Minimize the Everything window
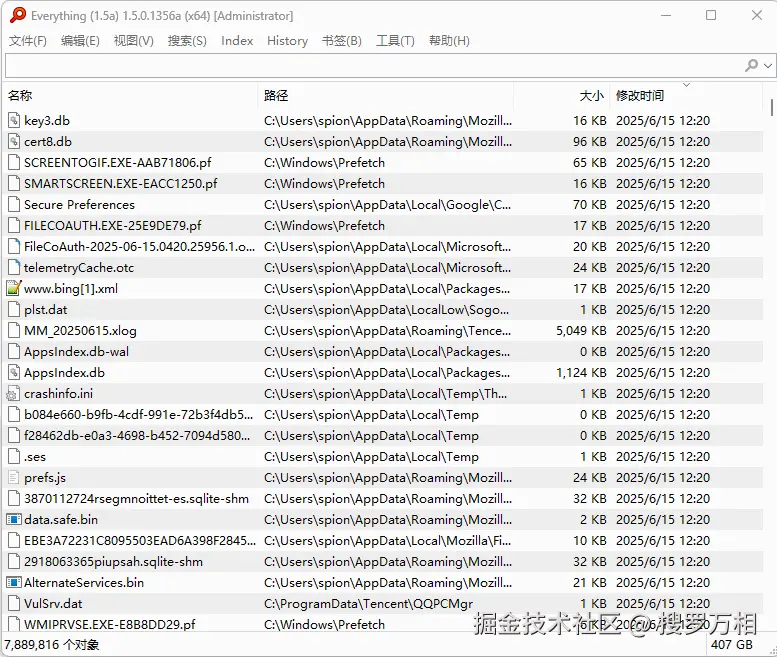 (x=666, y=15)
